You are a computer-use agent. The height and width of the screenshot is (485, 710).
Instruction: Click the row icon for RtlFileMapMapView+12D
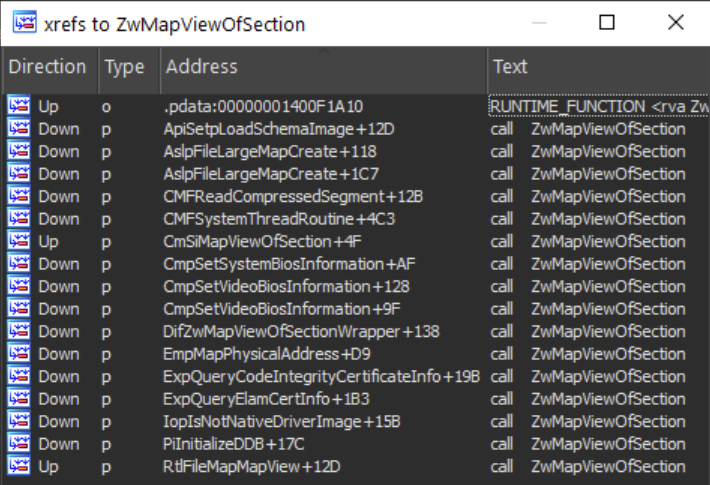[x=18, y=466]
